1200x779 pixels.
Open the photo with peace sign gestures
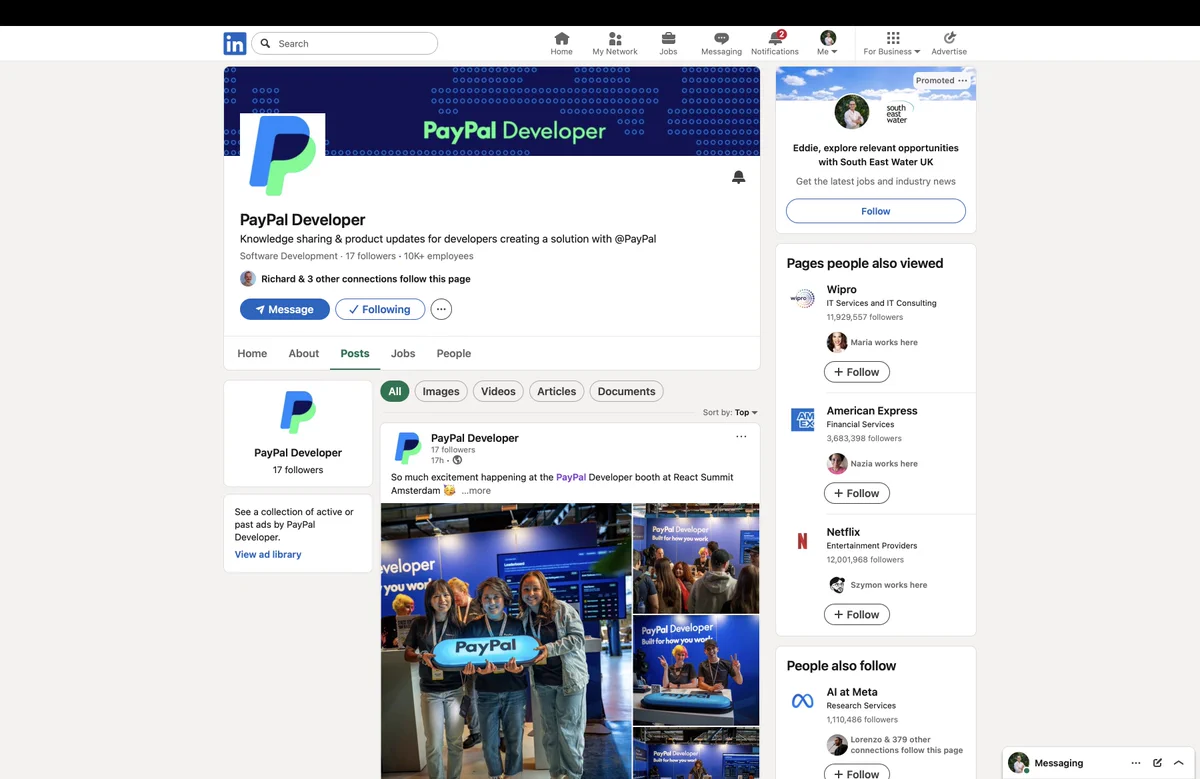click(696, 670)
